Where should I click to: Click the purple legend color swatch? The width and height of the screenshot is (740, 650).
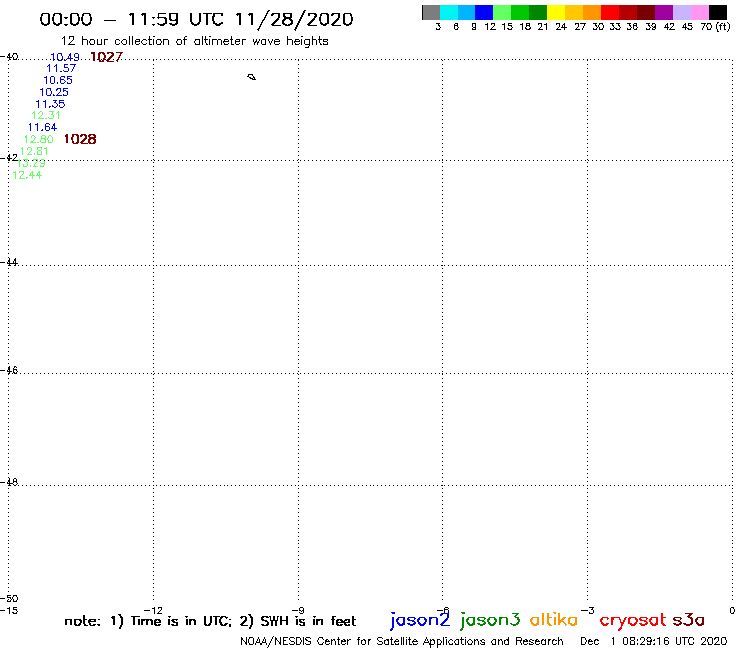tap(664, 12)
